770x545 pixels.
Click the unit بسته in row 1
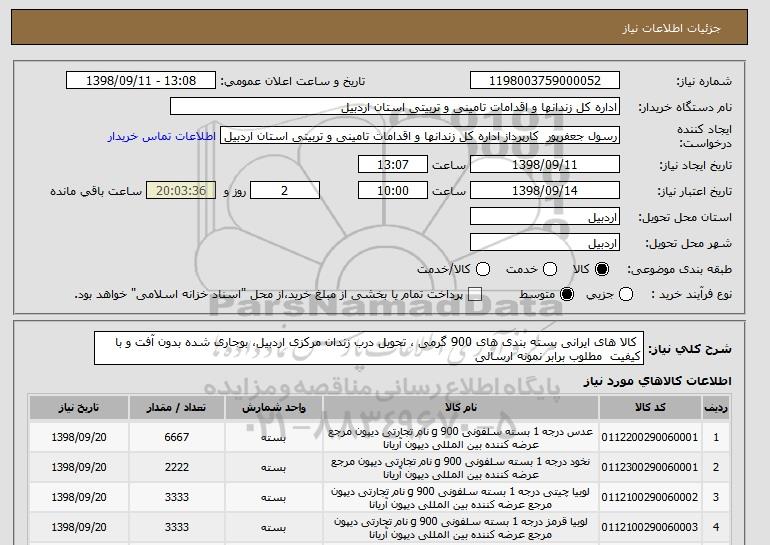pyautogui.click(x=273, y=437)
